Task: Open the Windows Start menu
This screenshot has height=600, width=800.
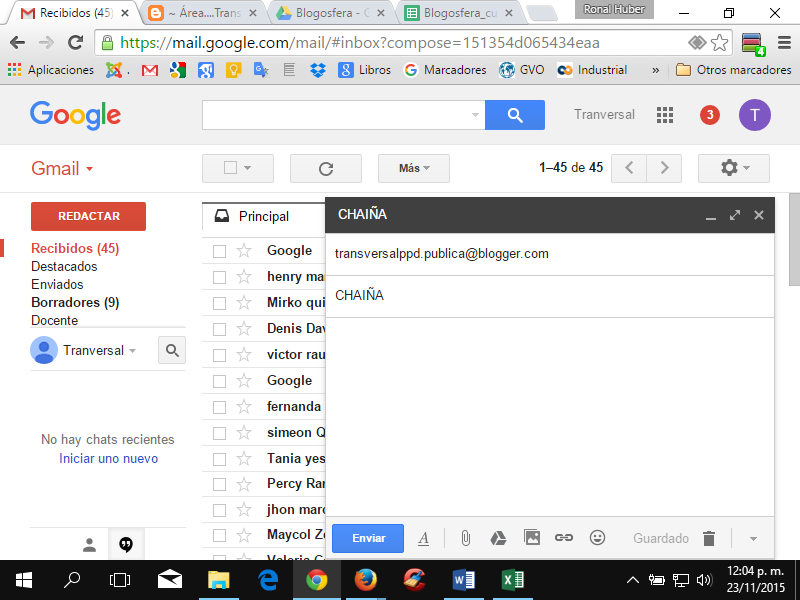Action: [23, 580]
